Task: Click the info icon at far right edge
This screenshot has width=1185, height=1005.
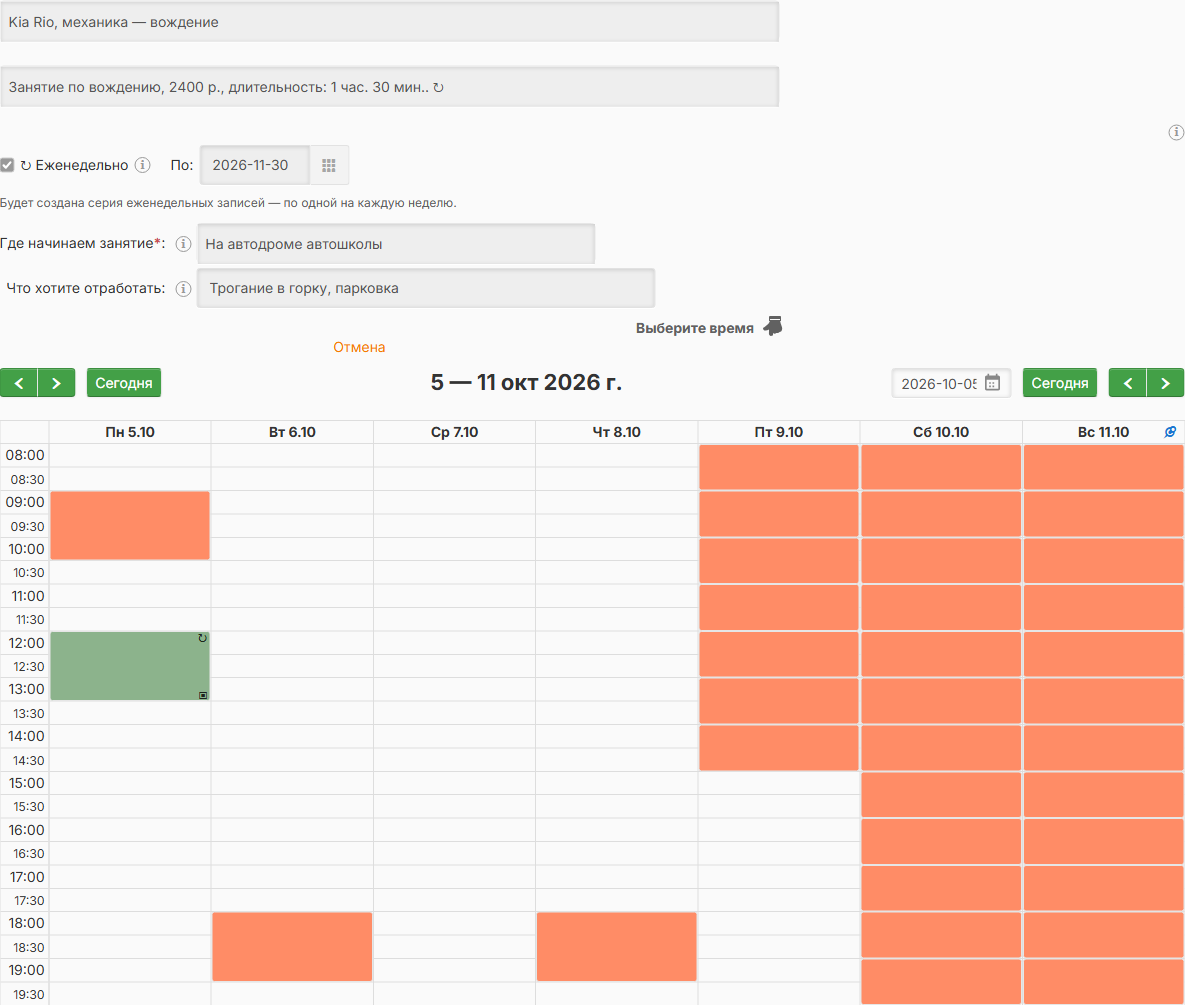Action: coord(1176,132)
